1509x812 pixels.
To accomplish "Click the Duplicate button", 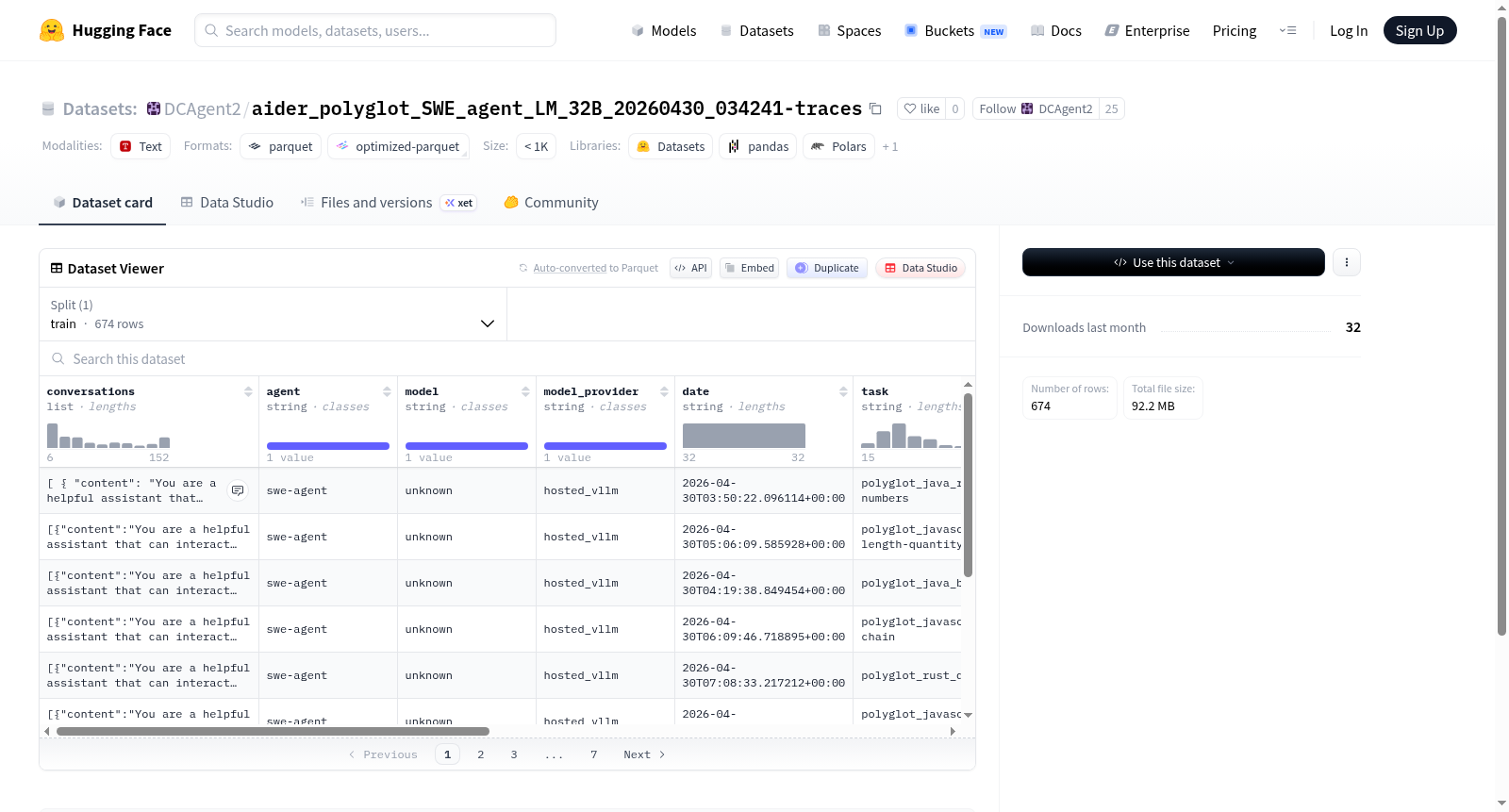I will [x=827, y=268].
